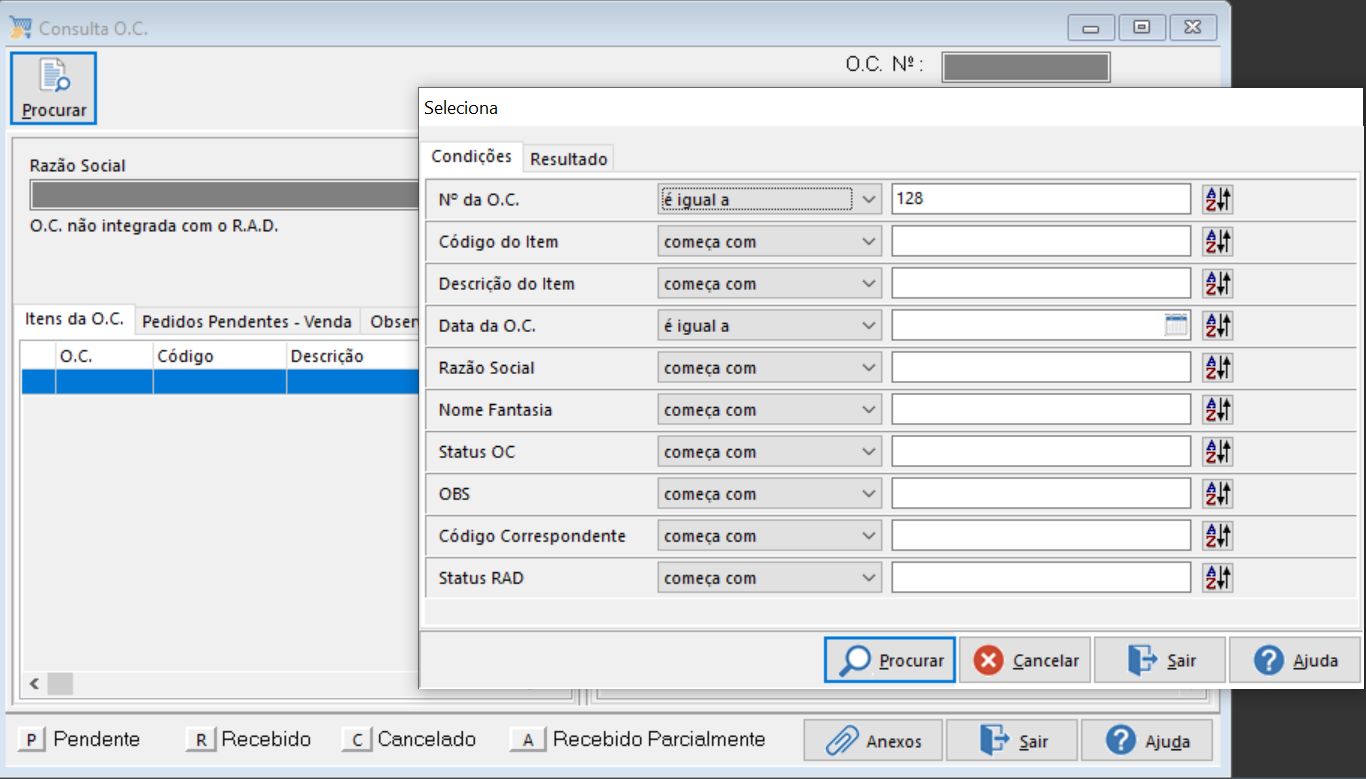The width and height of the screenshot is (1366, 779).
Task: Open operator dropdown for Nº da O.C.
Action: click(769, 199)
